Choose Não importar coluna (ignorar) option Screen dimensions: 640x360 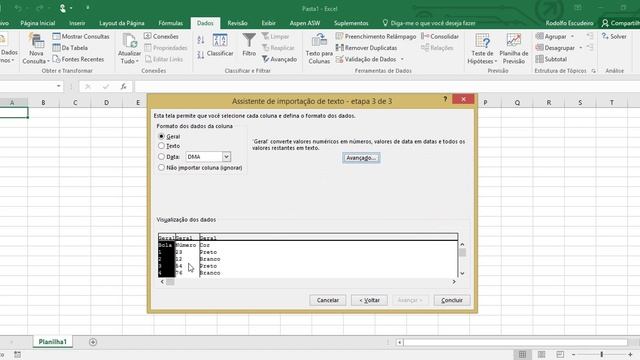click(161, 167)
